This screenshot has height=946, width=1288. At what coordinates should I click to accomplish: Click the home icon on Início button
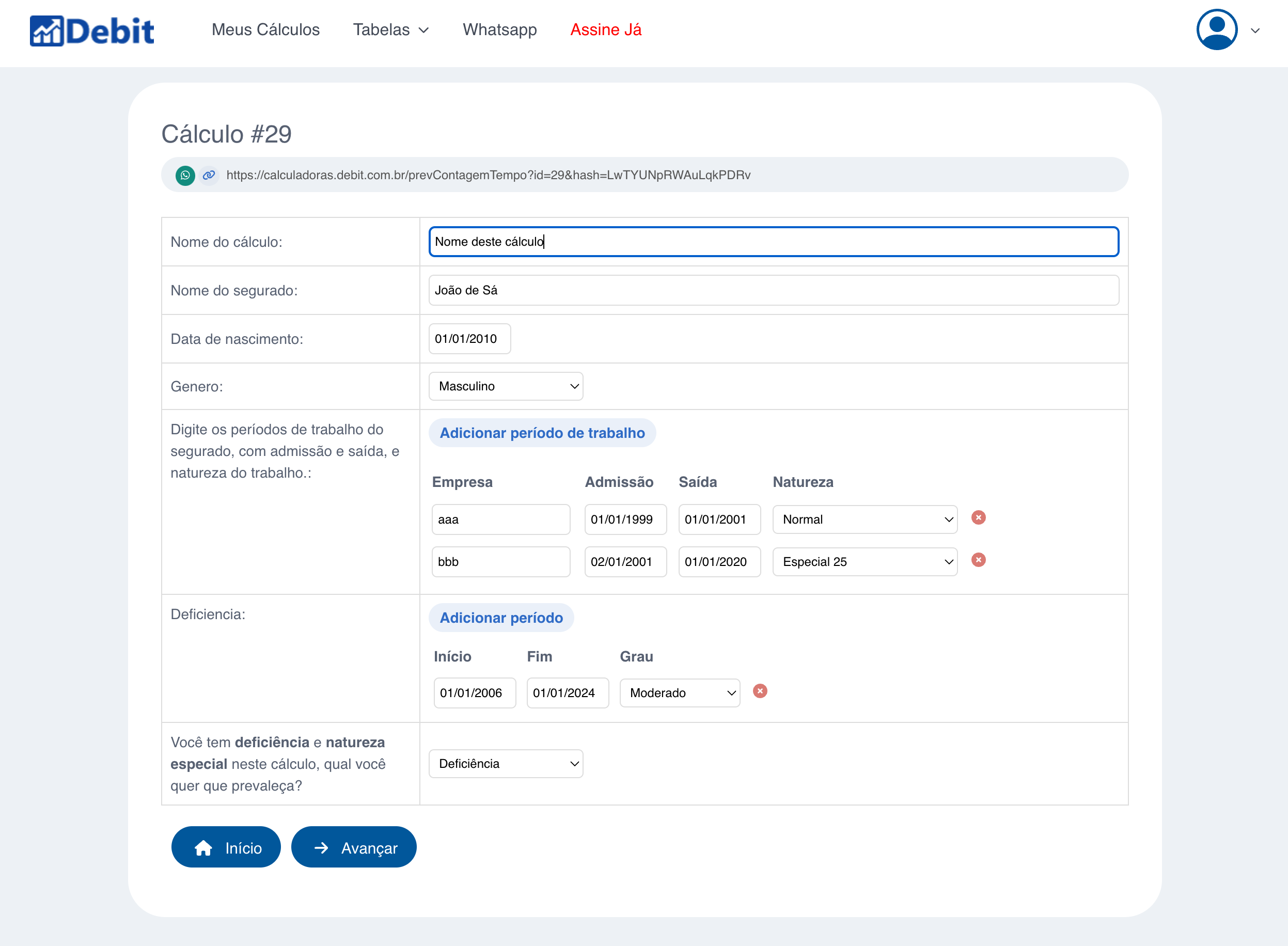(204, 847)
